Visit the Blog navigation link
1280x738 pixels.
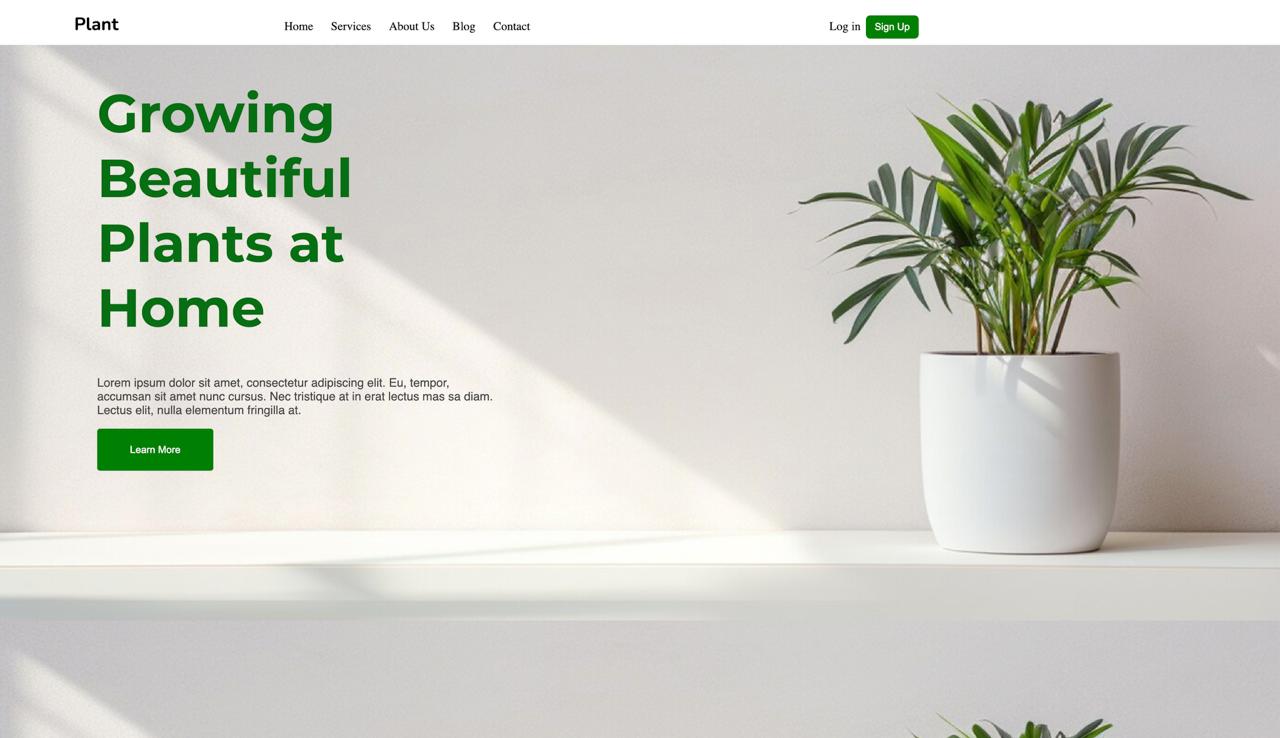[463, 26]
